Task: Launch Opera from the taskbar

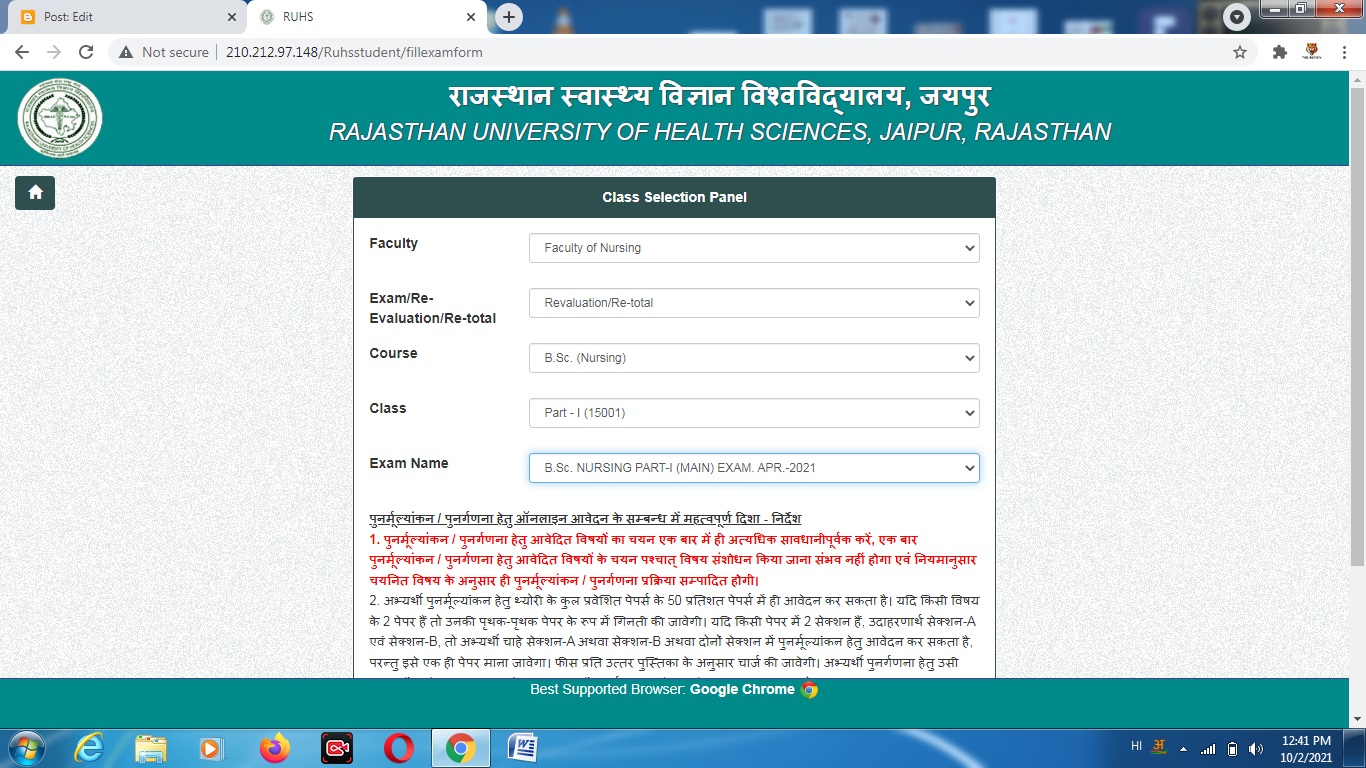Action: [399, 748]
